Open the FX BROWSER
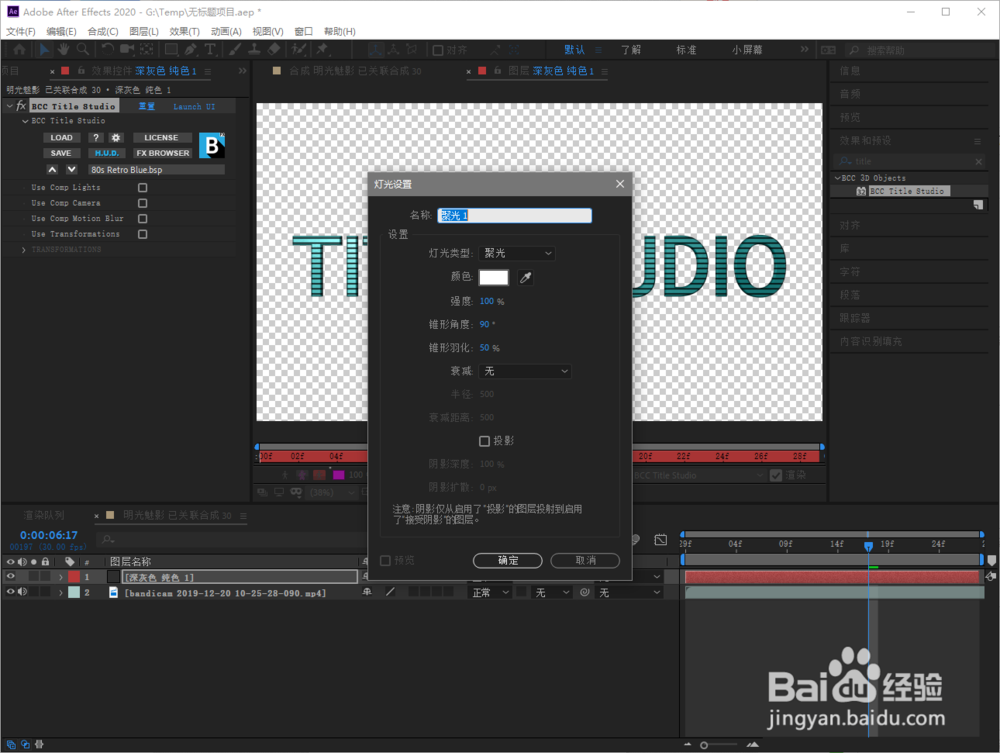 (163, 153)
